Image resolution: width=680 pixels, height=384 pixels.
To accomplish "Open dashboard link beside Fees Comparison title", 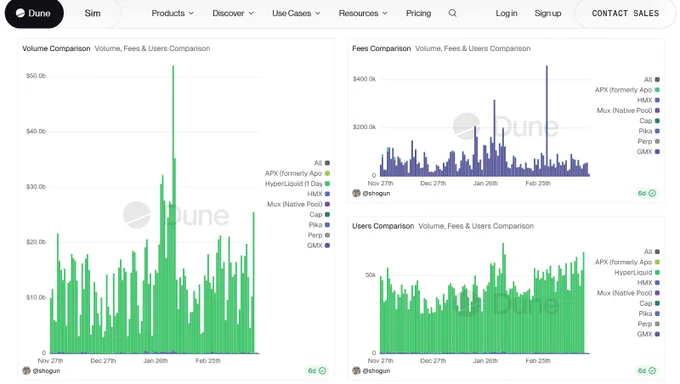I will click(473, 49).
